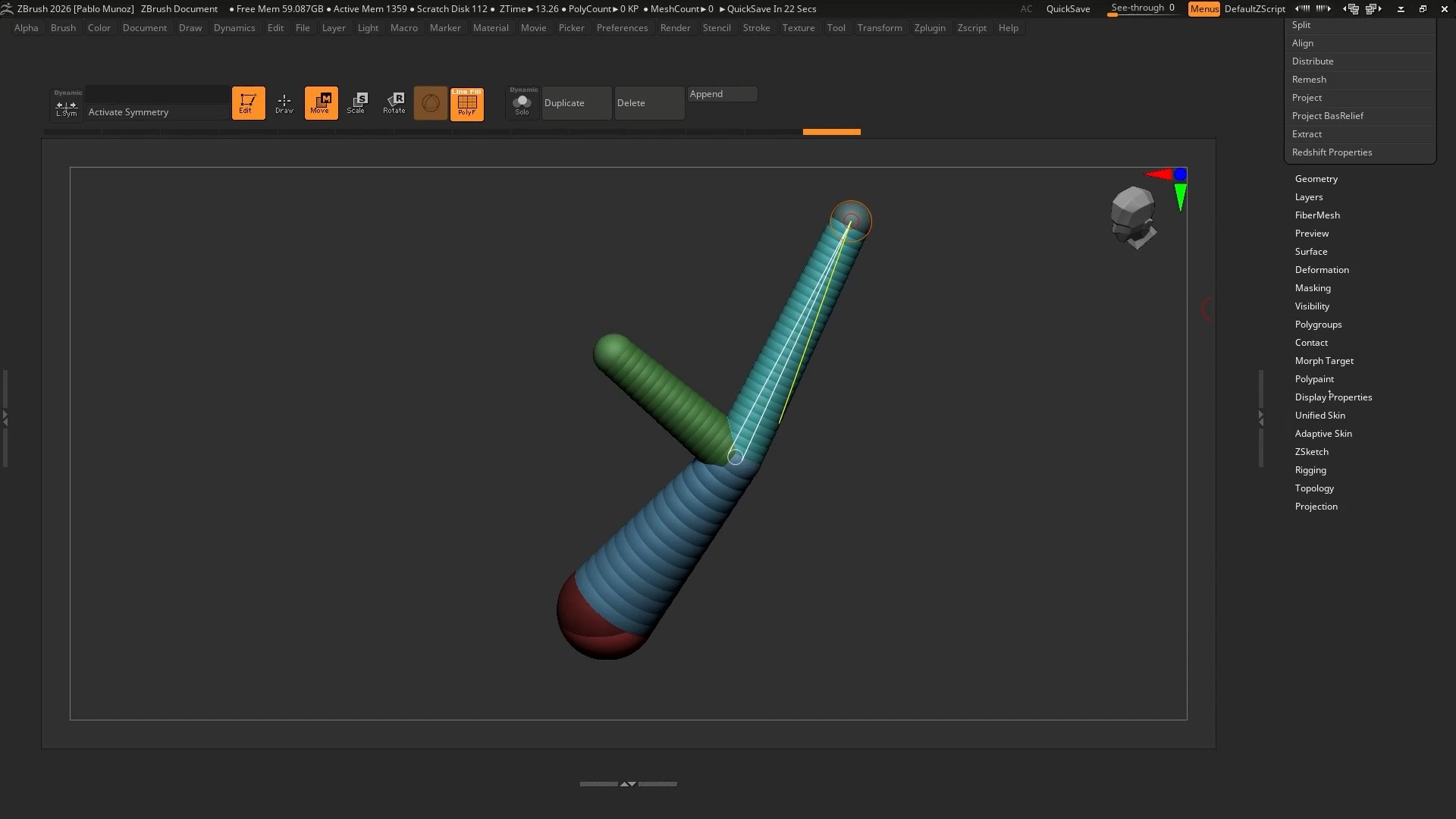Screen dimensions: 1456x819
Task: Expand the Deformation subpalette
Action: click(x=1322, y=270)
